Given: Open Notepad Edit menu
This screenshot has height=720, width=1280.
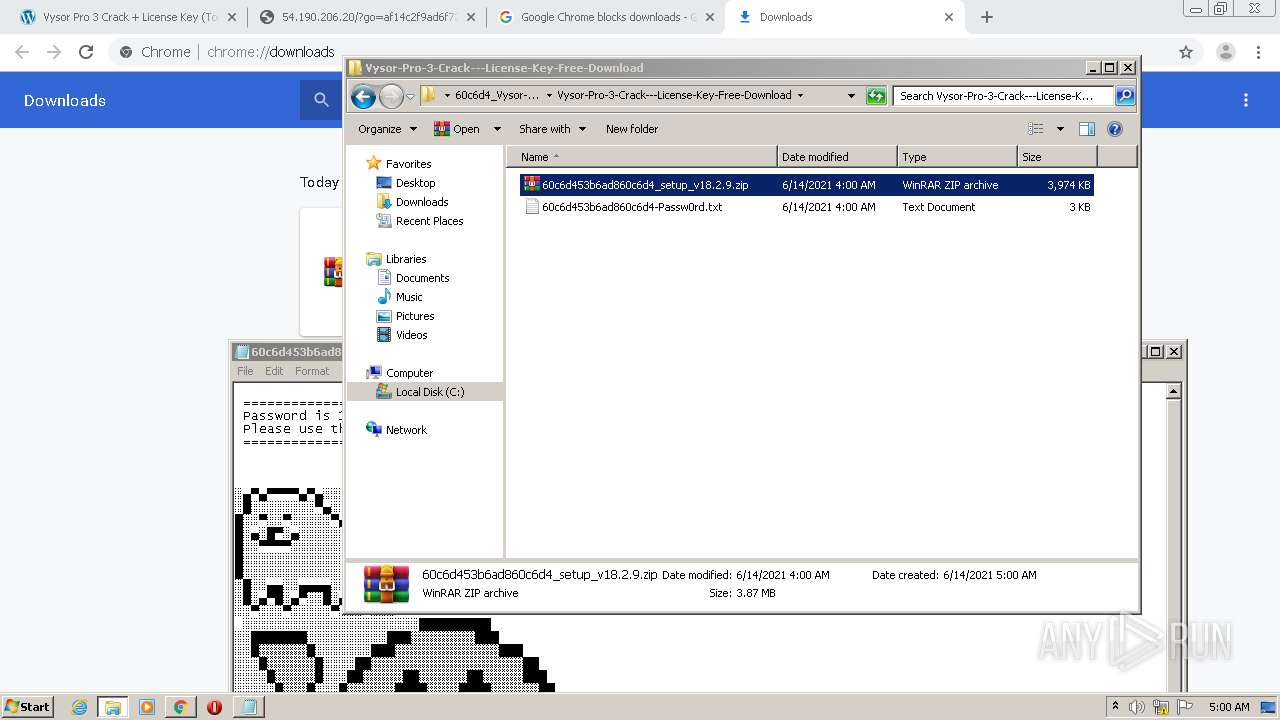Looking at the screenshot, I should click(274, 371).
